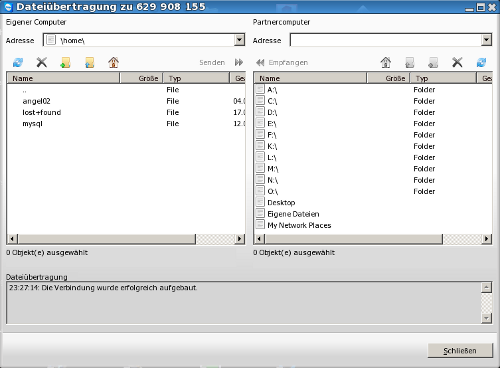Go to home location on partner computer
This screenshot has height=368, width=500.
(386, 62)
